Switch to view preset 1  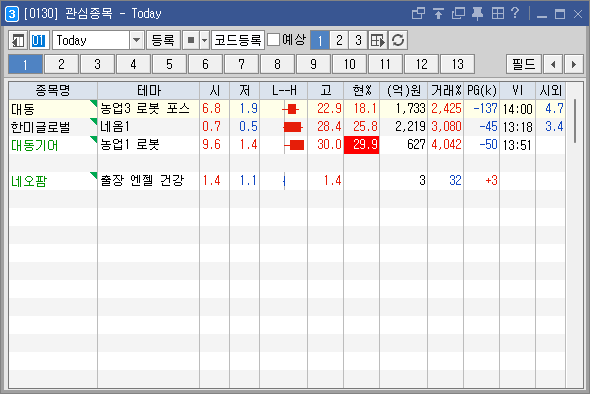point(320,40)
